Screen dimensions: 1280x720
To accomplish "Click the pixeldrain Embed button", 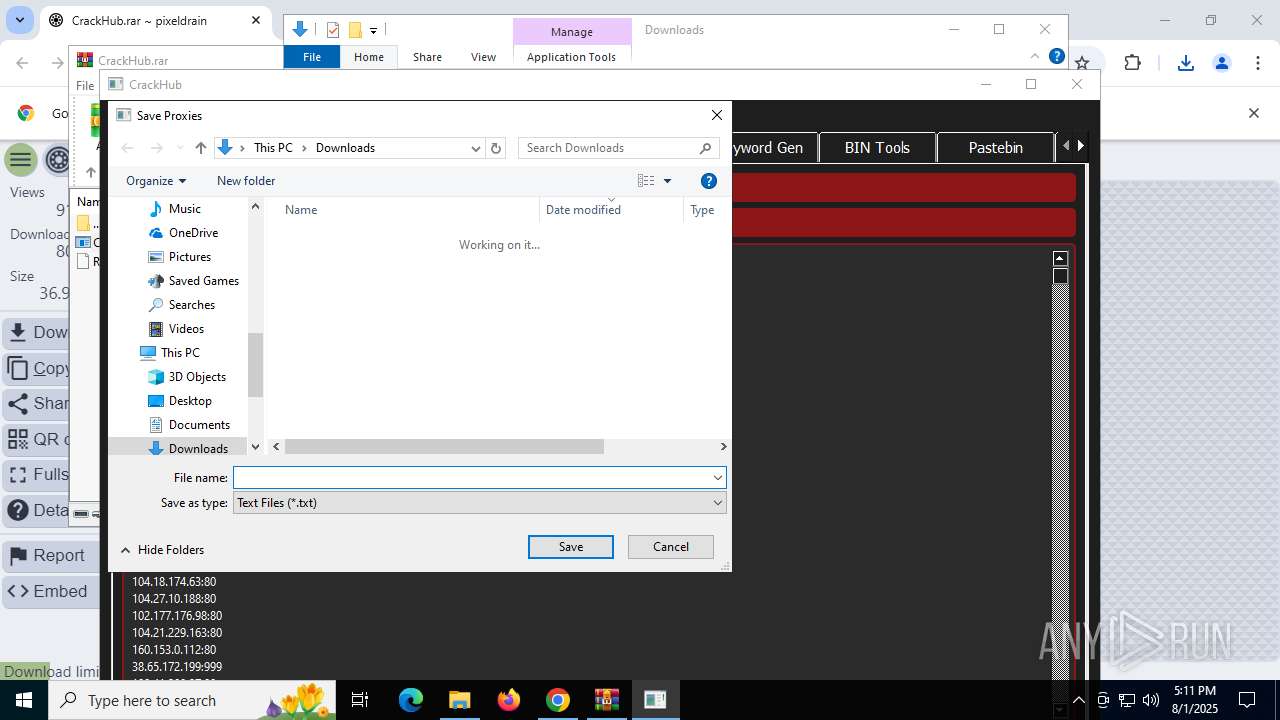I will coord(49,592).
